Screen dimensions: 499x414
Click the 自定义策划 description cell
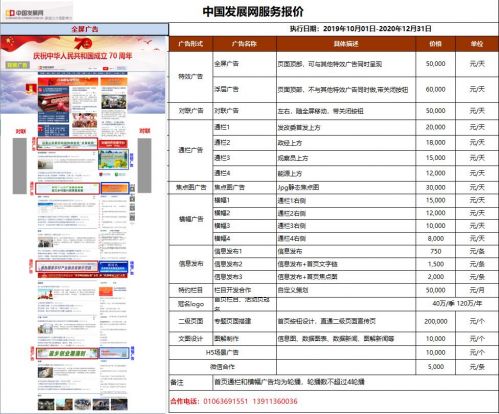coord(346,290)
